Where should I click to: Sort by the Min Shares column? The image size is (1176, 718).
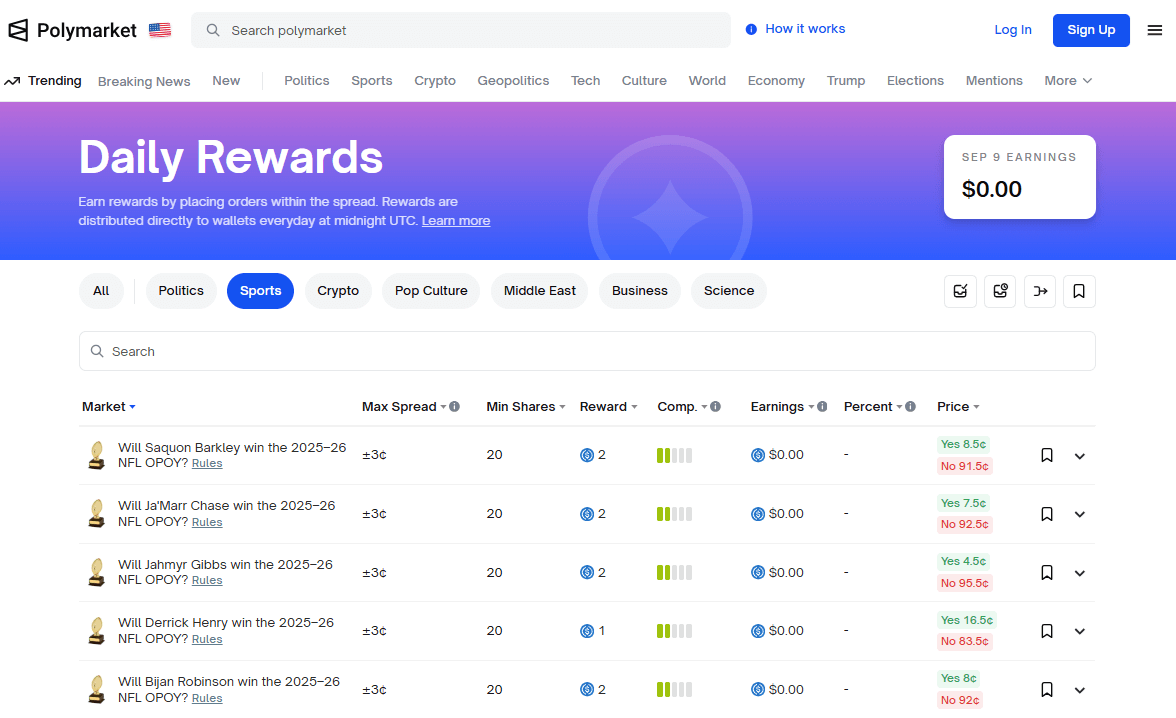526,407
